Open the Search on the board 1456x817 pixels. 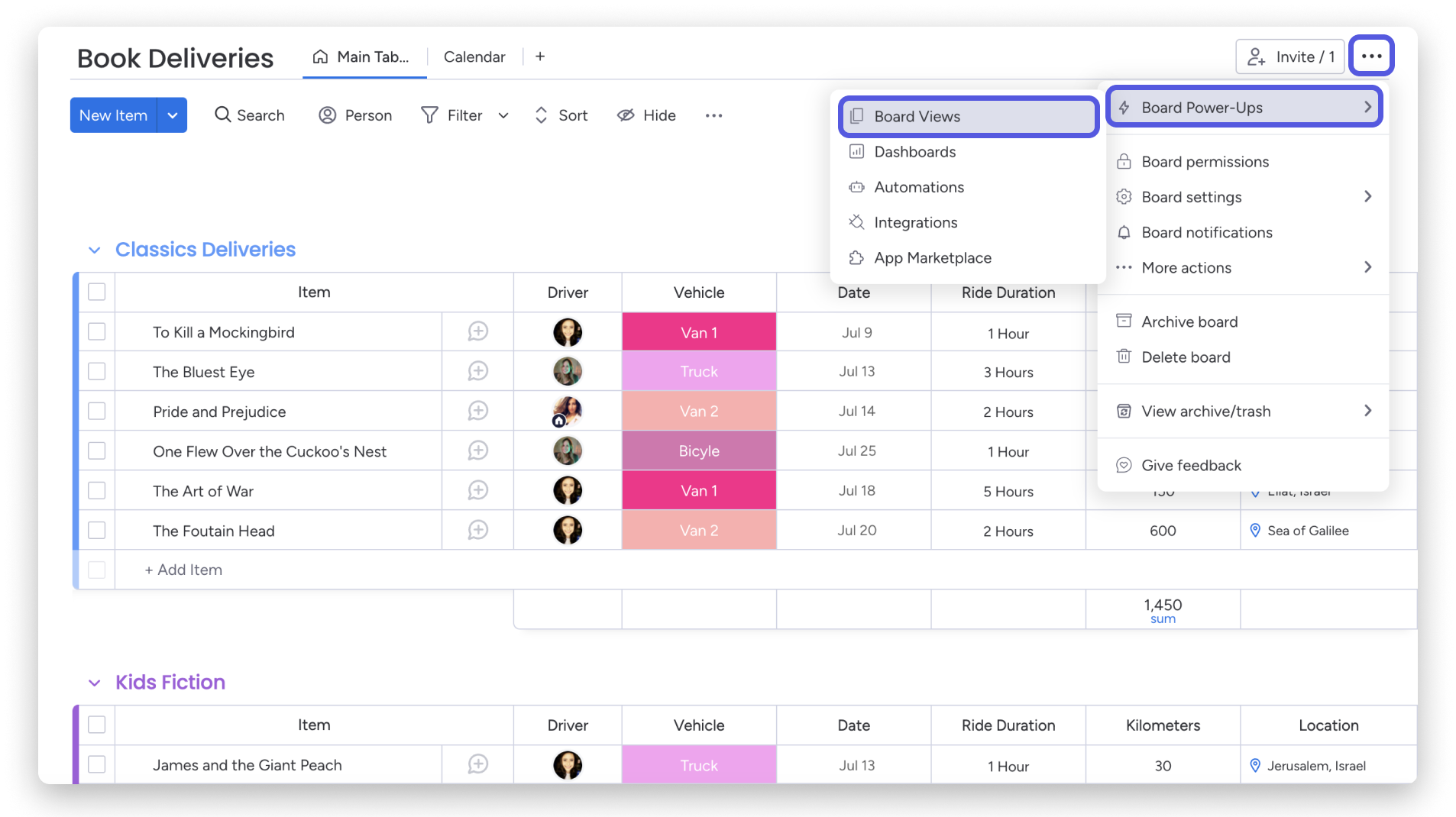click(x=250, y=115)
